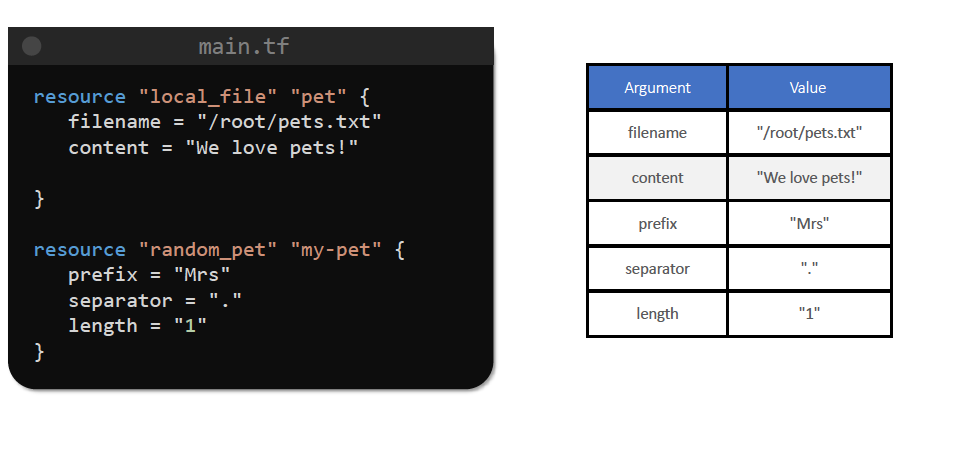Click the length = "1" code line

[x=137, y=325]
